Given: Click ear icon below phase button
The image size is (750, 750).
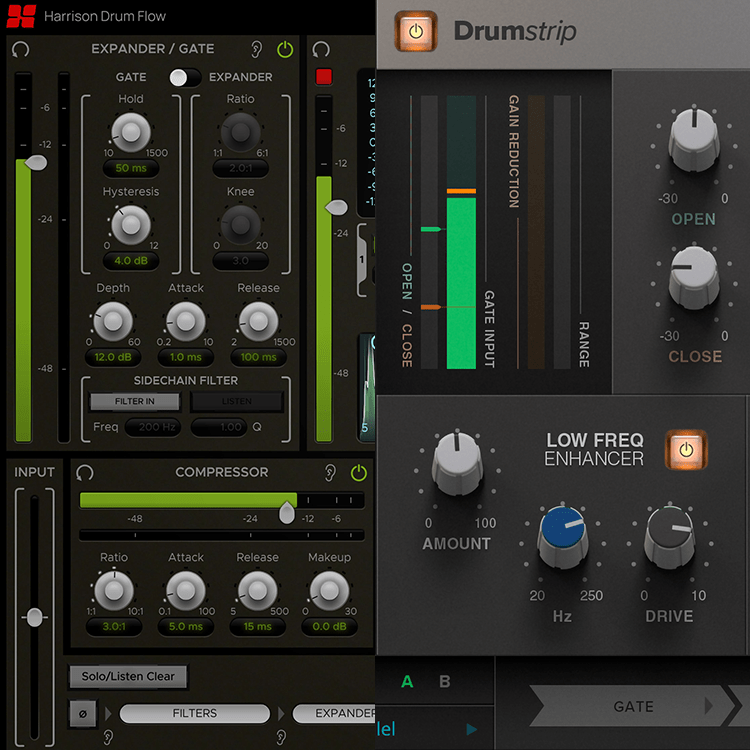Looking at the screenshot, I should click(108, 737).
